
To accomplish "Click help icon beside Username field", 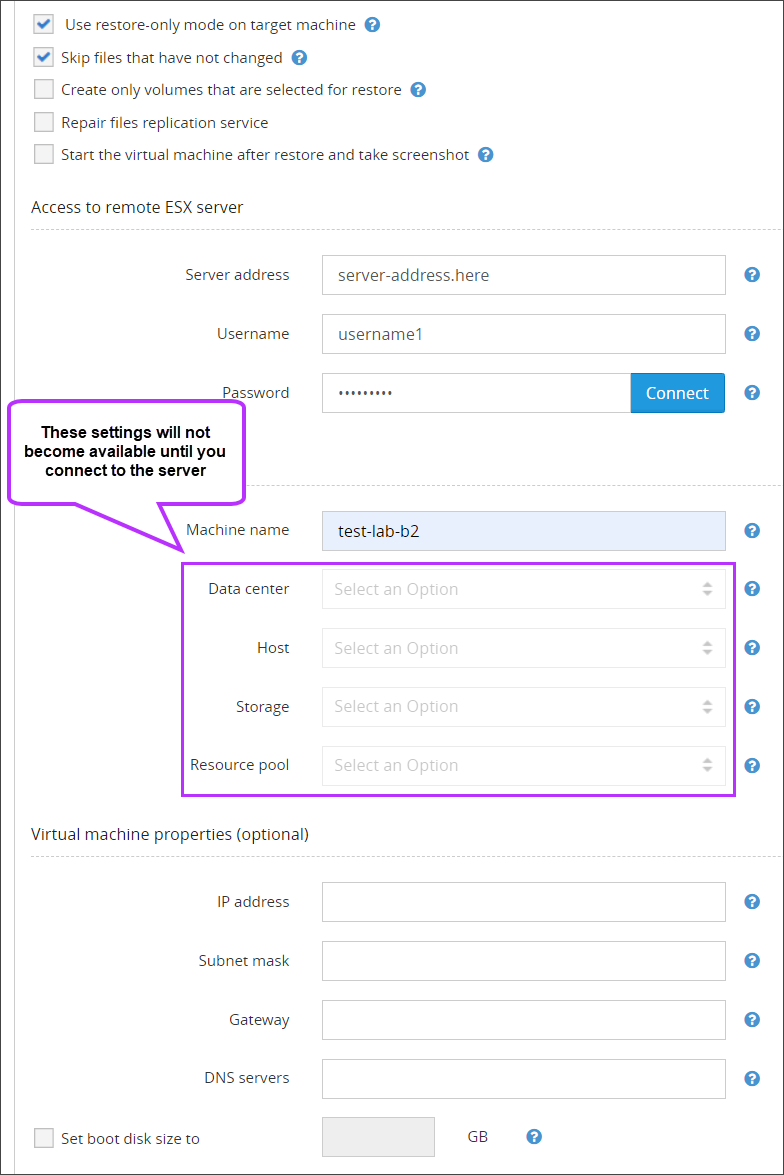I will [x=752, y=334].
